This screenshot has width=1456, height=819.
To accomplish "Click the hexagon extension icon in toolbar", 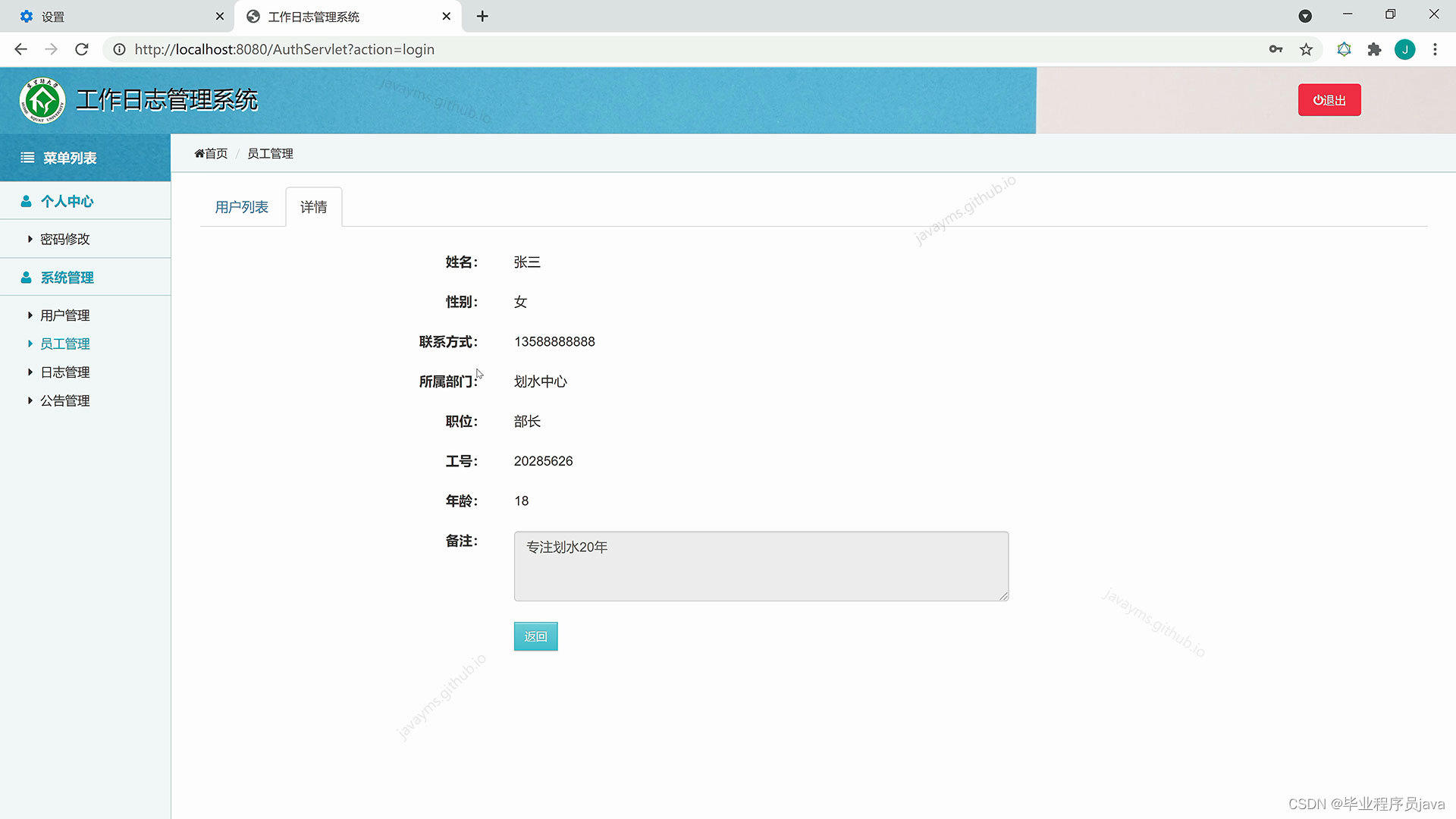I will [x=1344, y=49].
